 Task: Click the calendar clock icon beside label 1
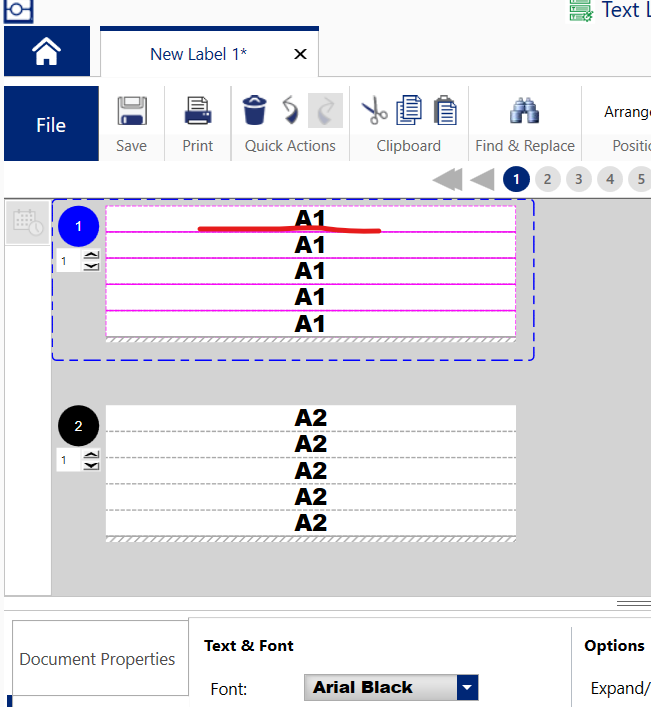tap(28, 222)
